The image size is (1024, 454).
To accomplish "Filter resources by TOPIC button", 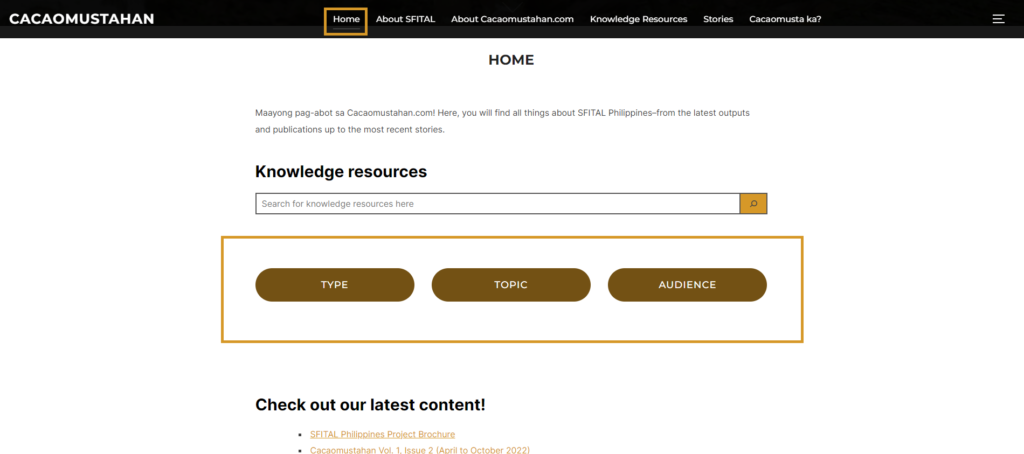I will tap(511, 285).
